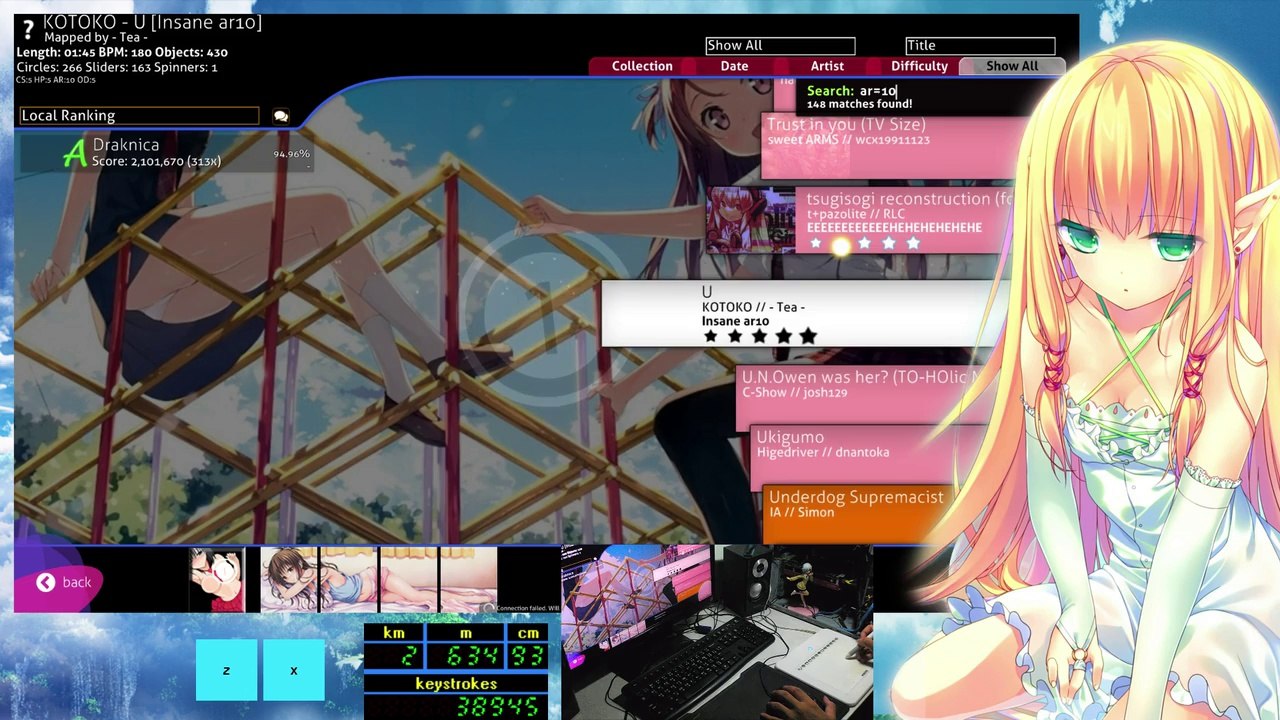Switch to the Difficulty tab

[x=919, y=66]
